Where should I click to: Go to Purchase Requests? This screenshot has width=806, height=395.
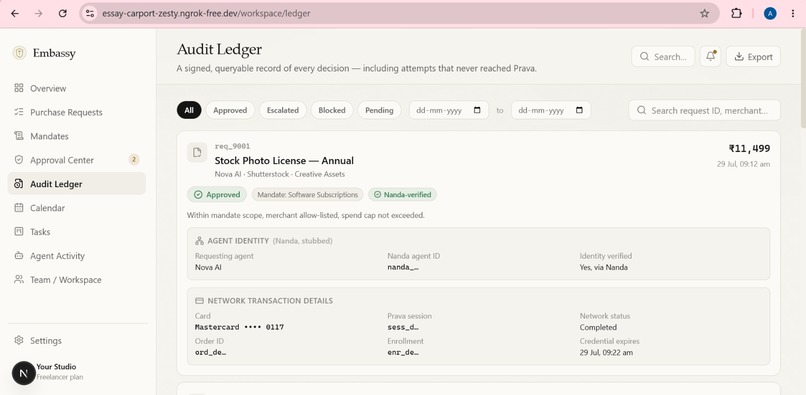click(77, 112)
